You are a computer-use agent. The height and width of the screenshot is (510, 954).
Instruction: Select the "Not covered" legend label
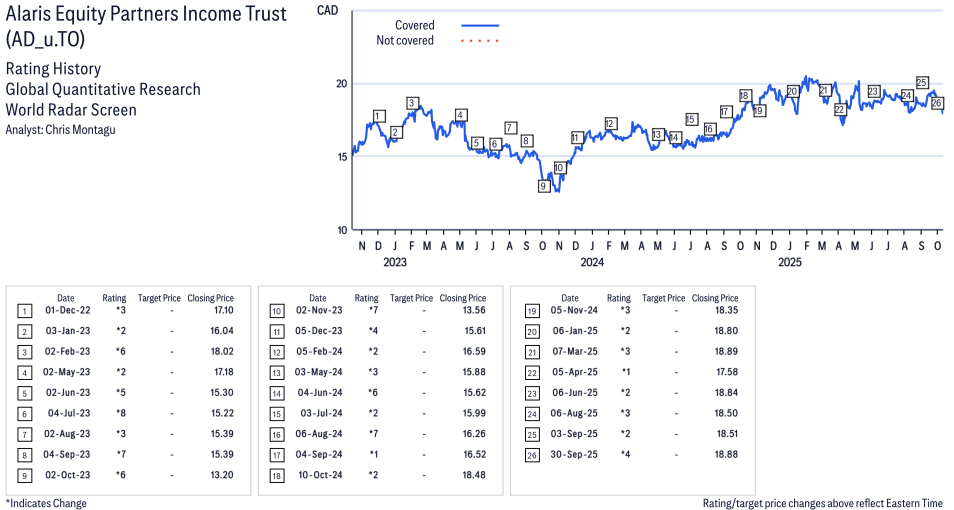[405, 41]
